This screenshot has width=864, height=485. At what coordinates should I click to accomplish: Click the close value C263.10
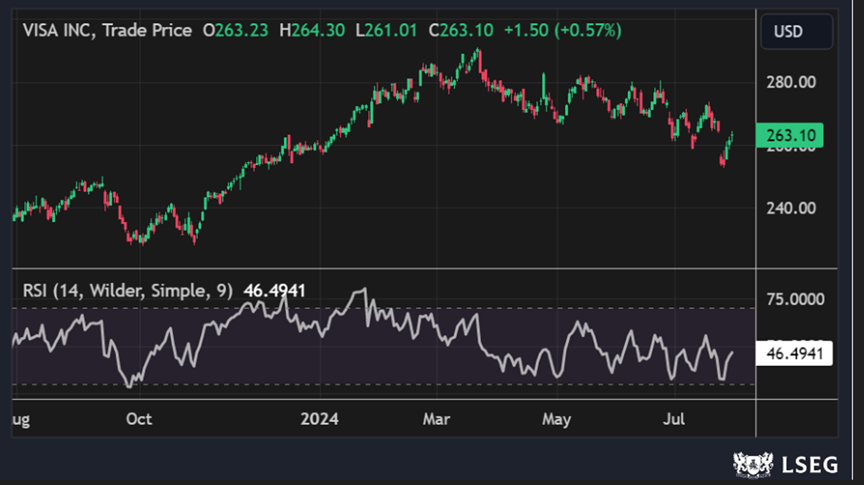click(x=460, y=31)
